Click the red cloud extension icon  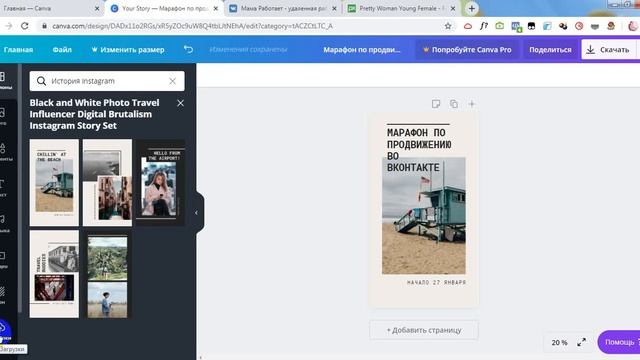[468, 26]
